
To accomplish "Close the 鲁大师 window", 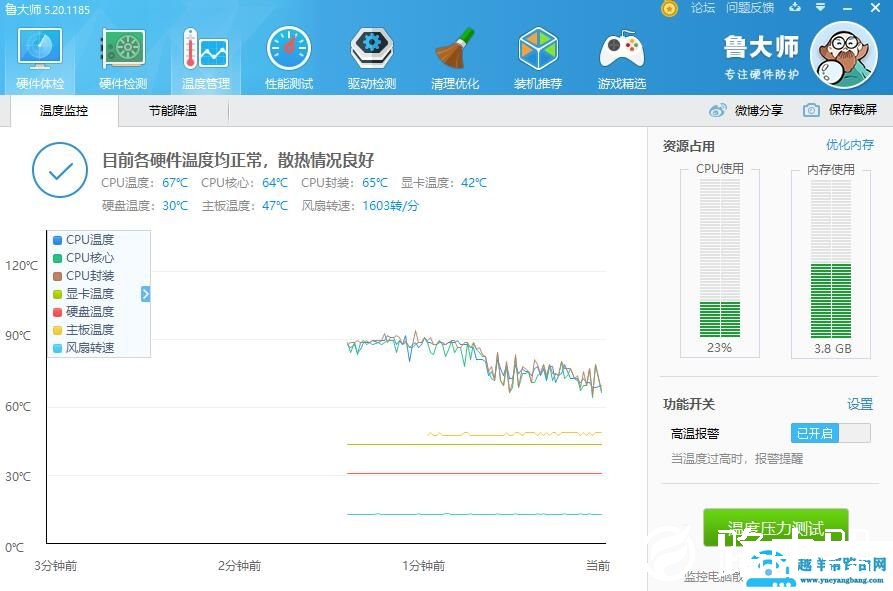I will point(875,7).
